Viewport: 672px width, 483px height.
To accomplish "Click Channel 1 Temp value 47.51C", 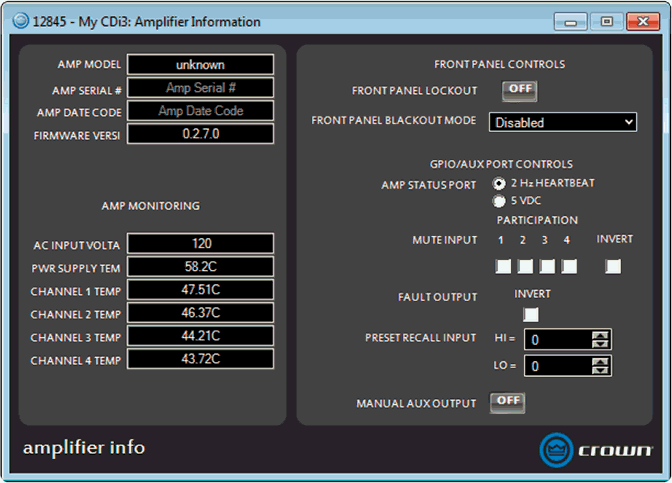I will click(x=201, y=290).
